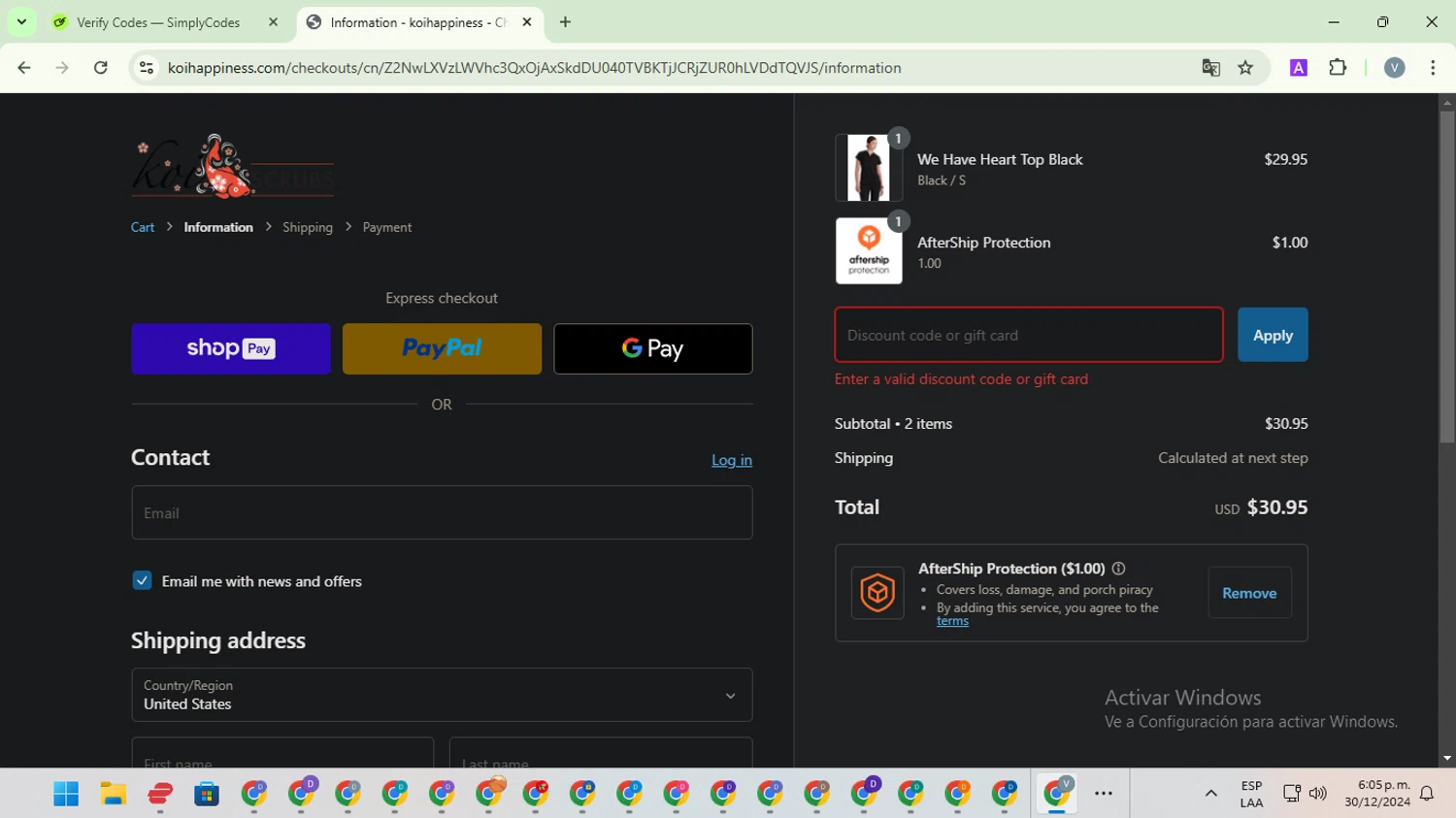The height and width of the screenshot is (818, 1456).
Task: Open site information icon in address bar
Action: click(147, 68)
